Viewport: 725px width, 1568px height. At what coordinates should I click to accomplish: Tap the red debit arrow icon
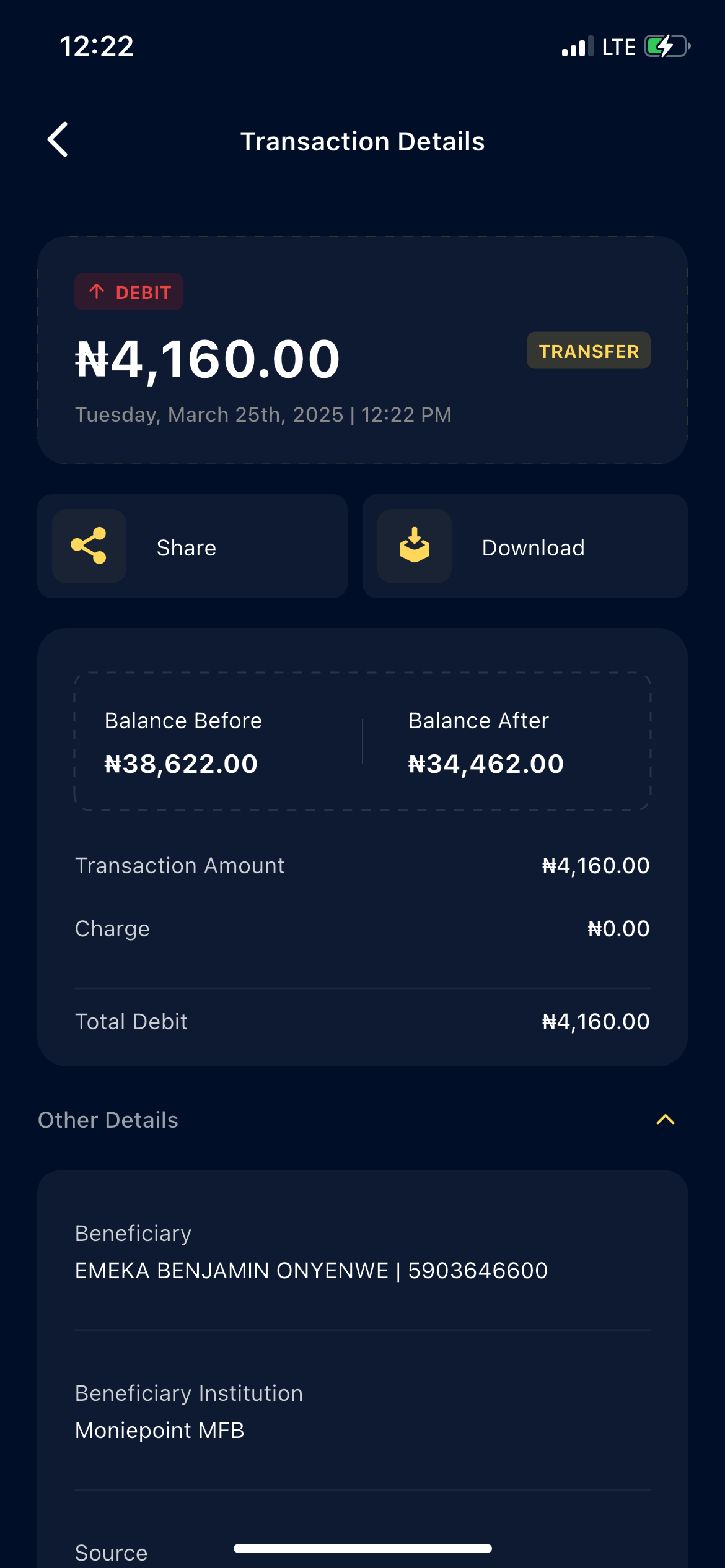click(x=97, y=292)
